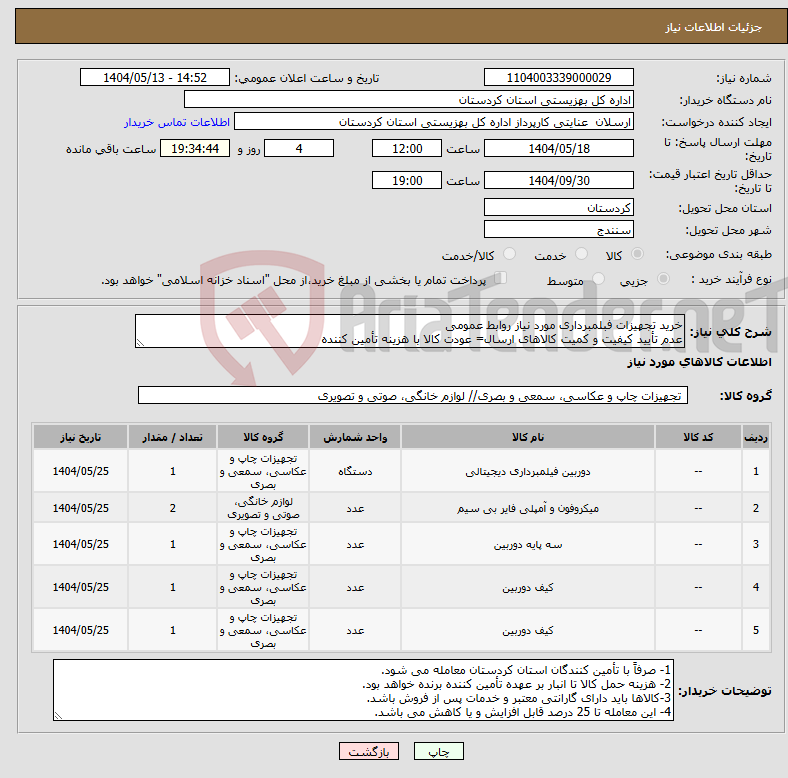Select the جزیی purchase type radio
The image size is (788, 778).
[663, 279]
